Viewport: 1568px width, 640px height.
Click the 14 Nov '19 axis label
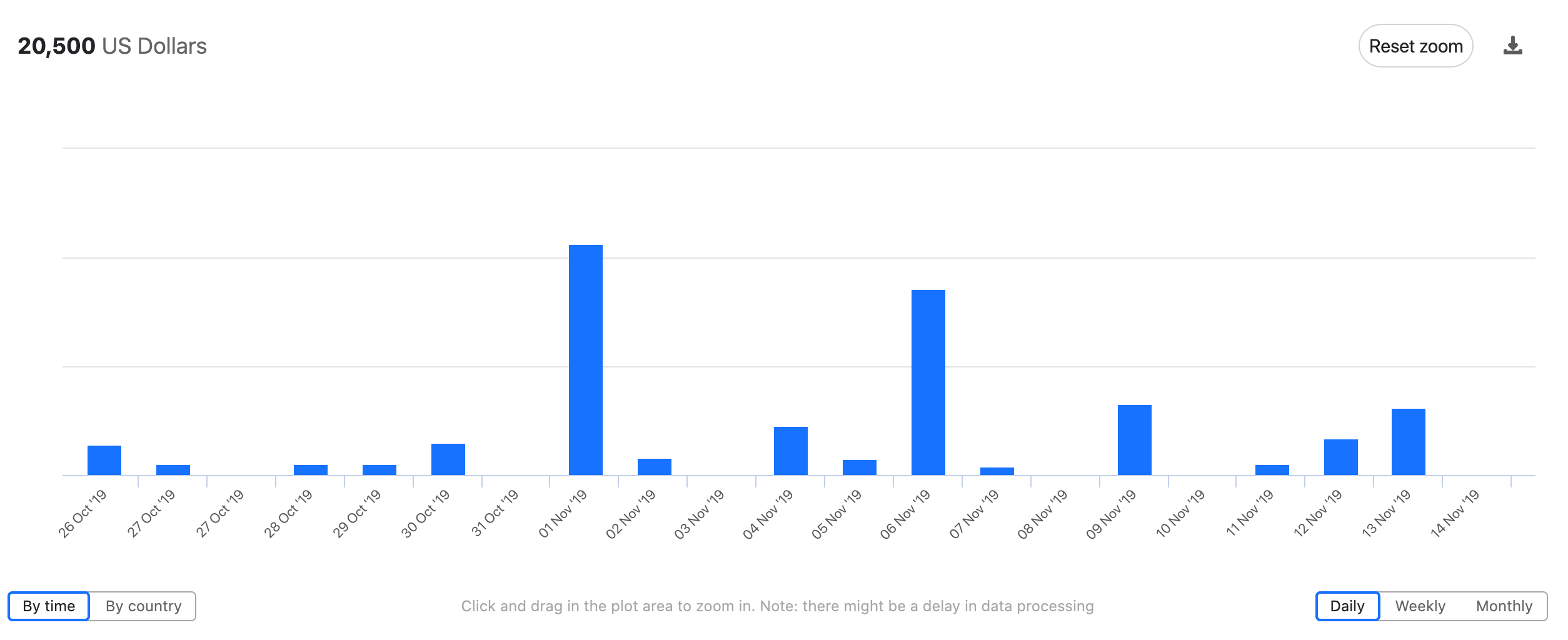tap(1455, 514)
